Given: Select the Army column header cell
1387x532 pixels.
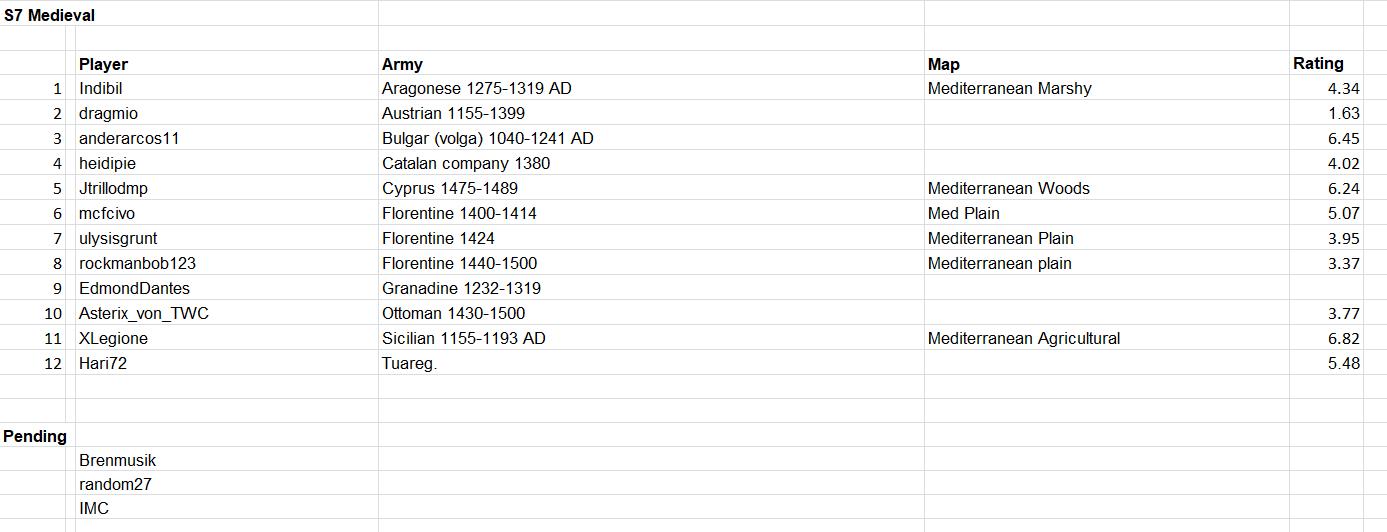Looking at the screenshot, I should click(x=651, y=63).
